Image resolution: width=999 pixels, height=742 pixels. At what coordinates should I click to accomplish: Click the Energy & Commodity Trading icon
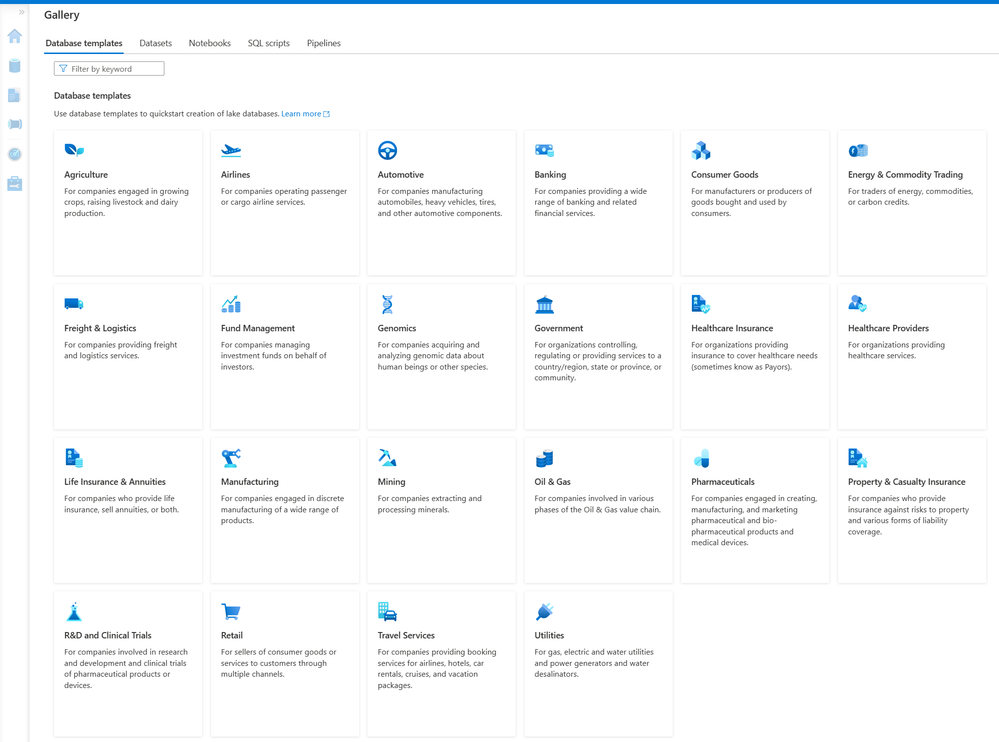click(858, 150)
